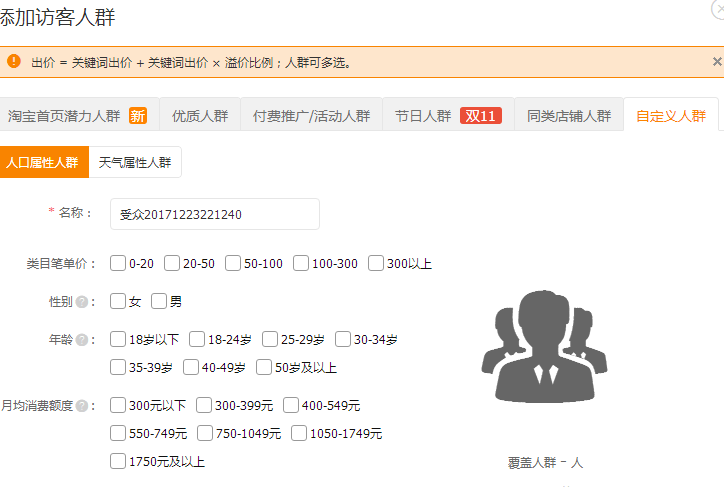Click the help icon next to 年龄
Screen dimensions: 724x487
pyautogui.click(x=81, y=340)
